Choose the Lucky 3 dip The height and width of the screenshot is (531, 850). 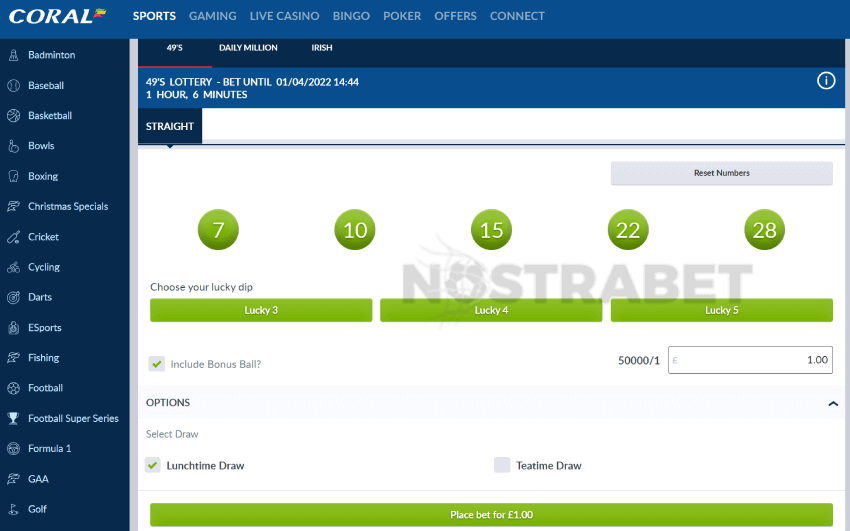point(261,310)
